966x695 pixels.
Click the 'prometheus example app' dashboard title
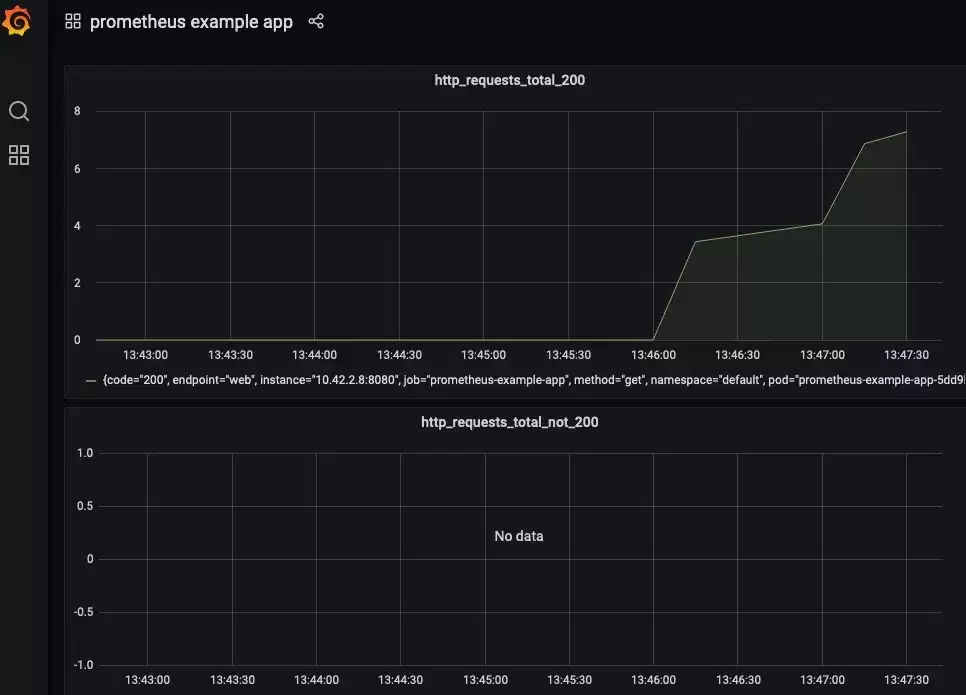pyautogui.click(x=191, y=22)
